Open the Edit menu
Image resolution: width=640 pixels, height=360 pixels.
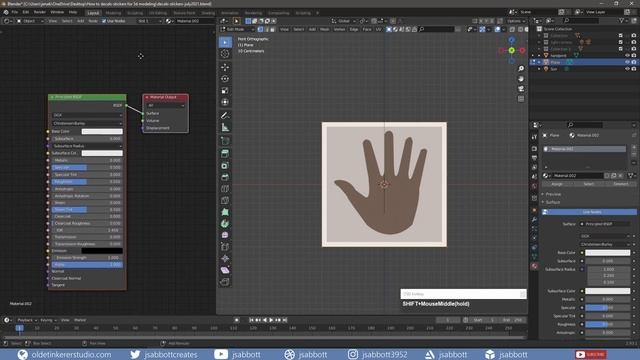pos(26,12)
